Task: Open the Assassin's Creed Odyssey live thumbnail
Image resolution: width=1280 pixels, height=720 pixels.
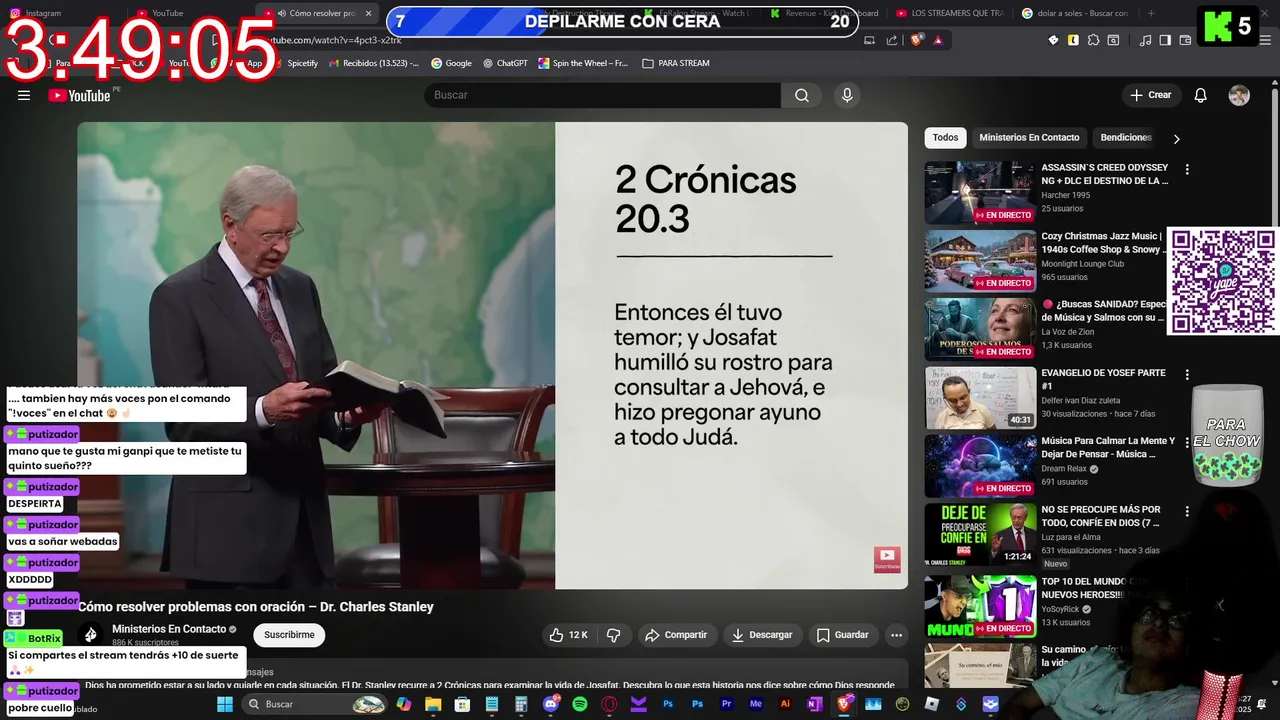Action: tap(980, 192)
